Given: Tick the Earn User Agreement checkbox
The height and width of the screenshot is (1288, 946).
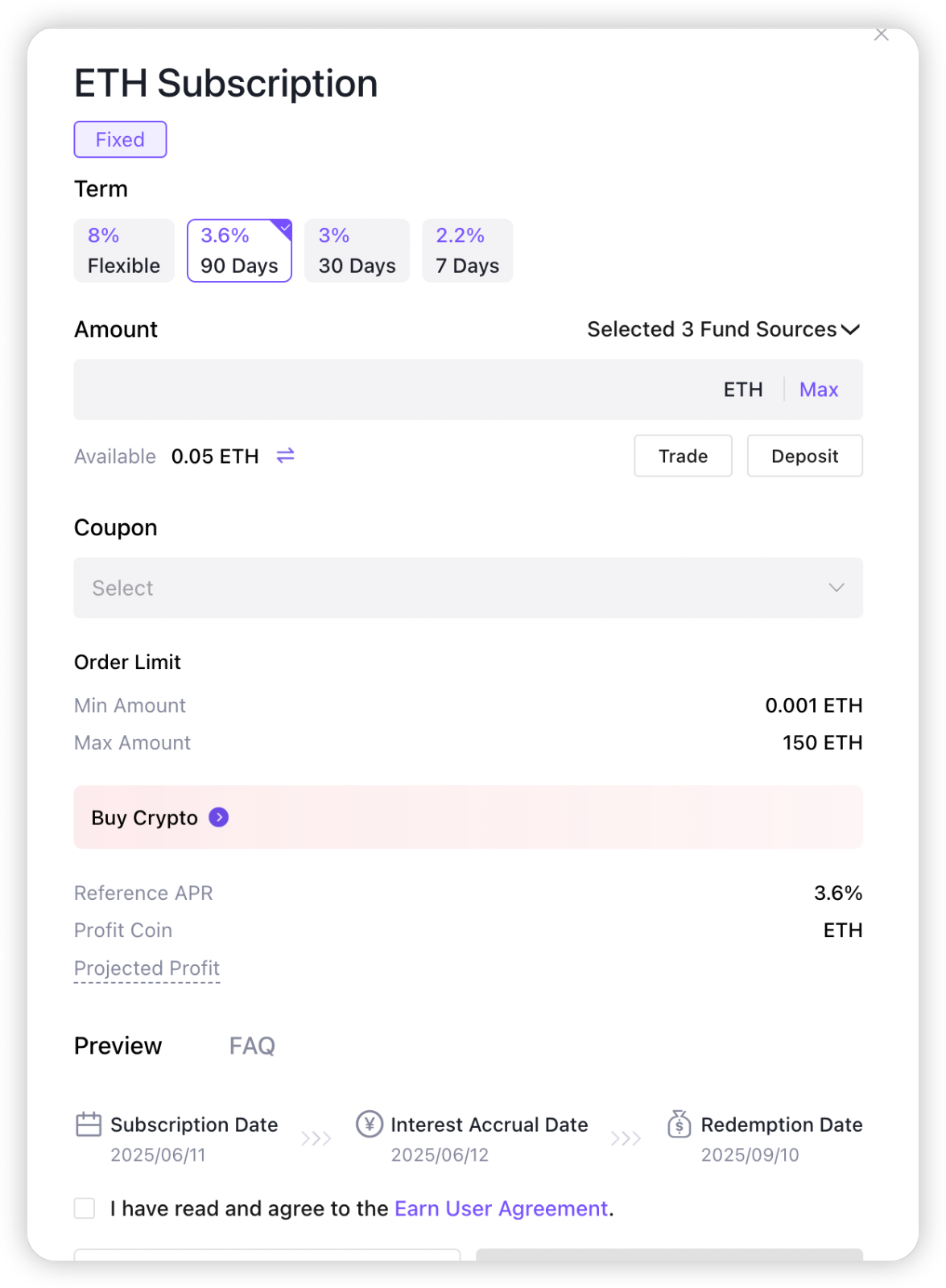Looking at the screenshot, I should (x=85, y=1208).
